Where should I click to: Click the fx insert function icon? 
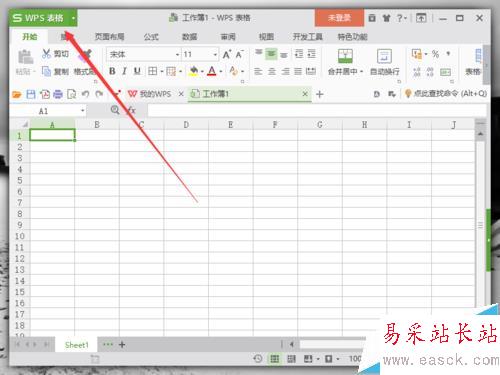[131, 110]
